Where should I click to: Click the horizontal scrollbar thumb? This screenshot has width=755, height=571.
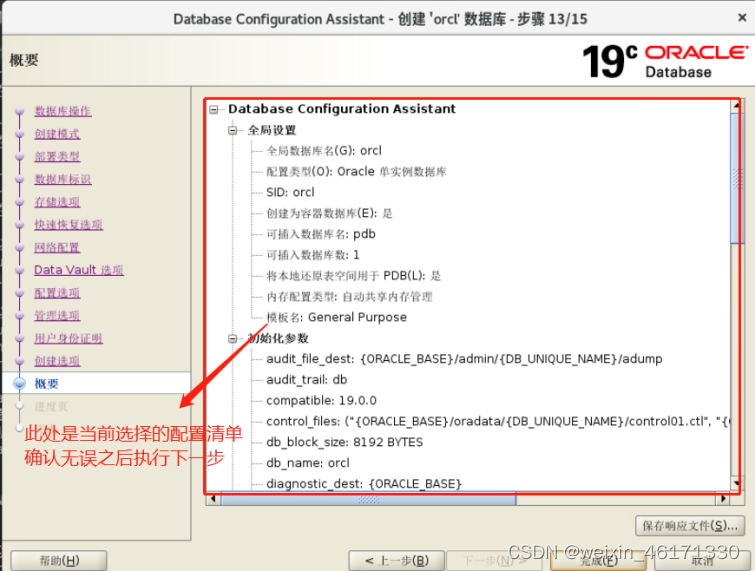(368, 499)
